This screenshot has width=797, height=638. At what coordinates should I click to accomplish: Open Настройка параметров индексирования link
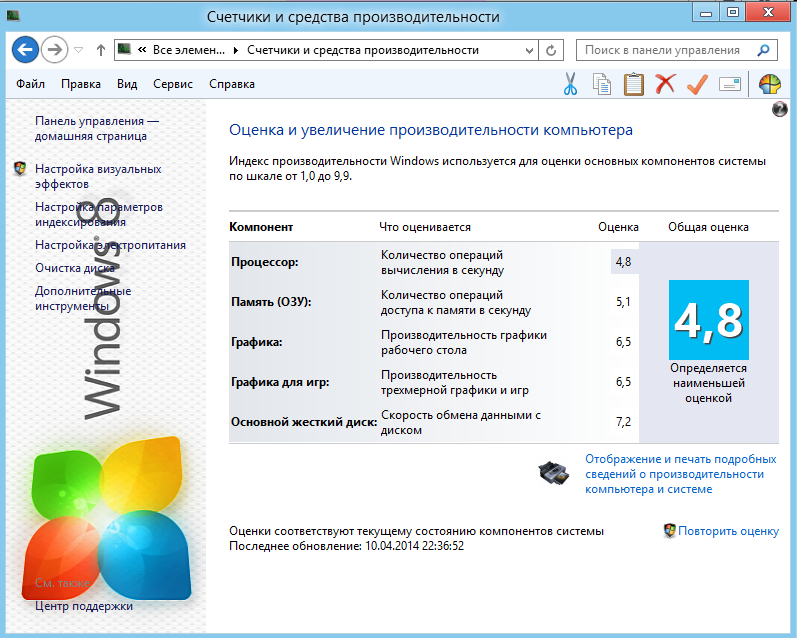pyautogui.click(x=99, y=215)
